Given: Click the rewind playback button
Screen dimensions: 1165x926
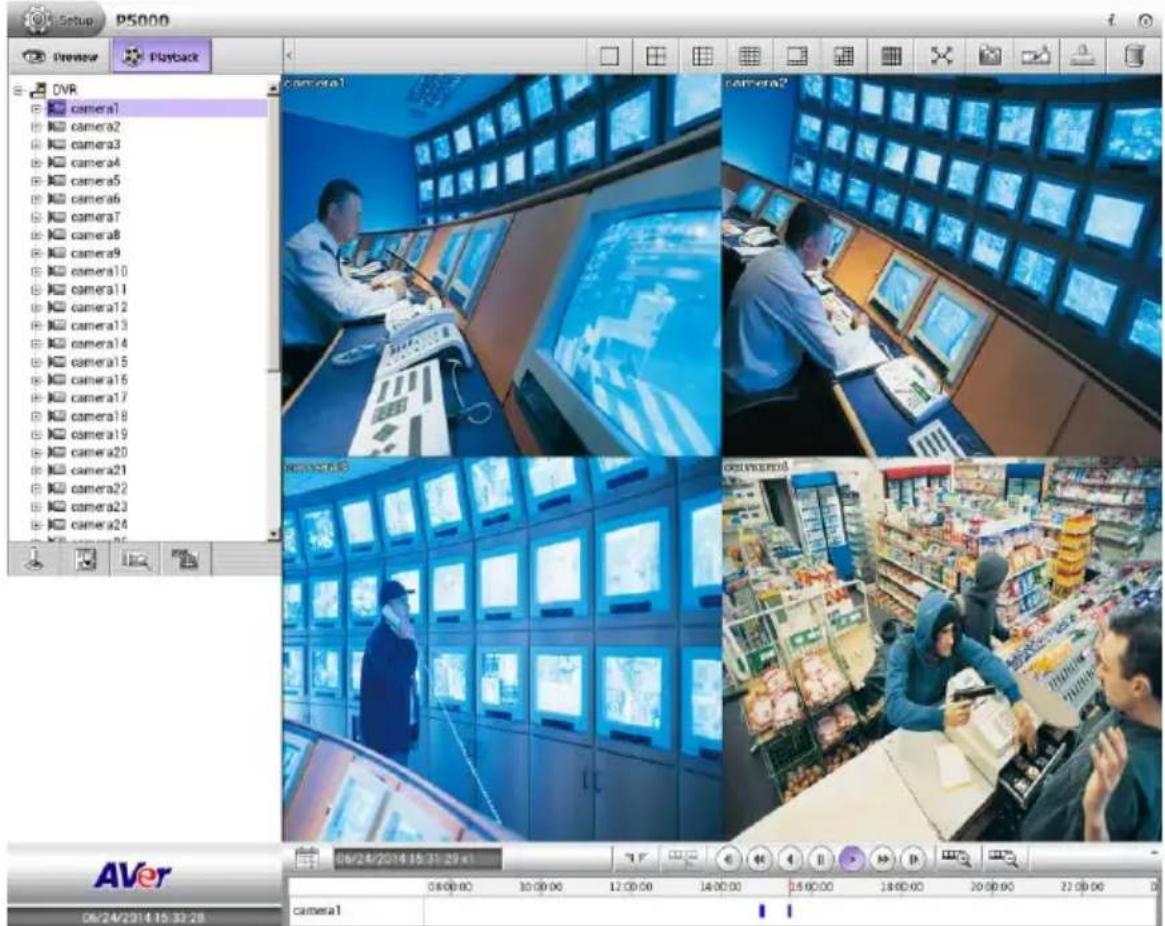Looking at the screenshot, I should [x=759, y=859].
